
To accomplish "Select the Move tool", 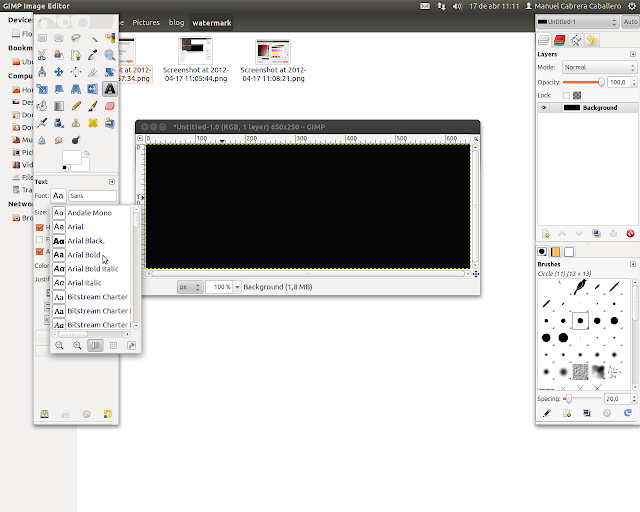I will (x=59, y=72).
